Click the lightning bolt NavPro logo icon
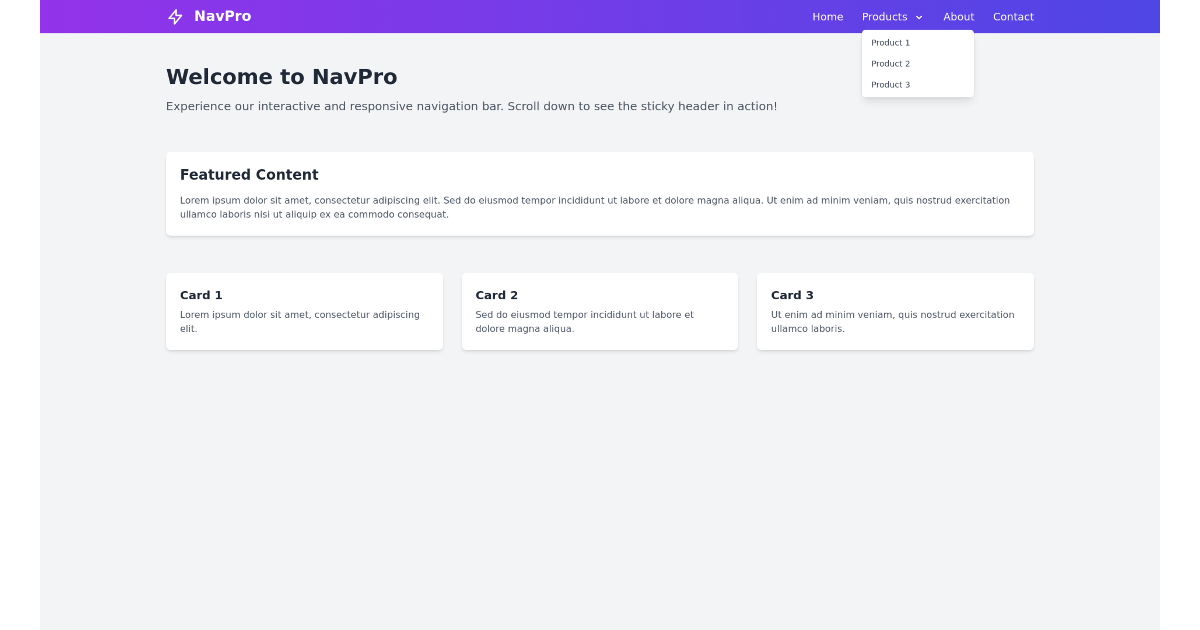The image size is (1200, 630). 174,16
